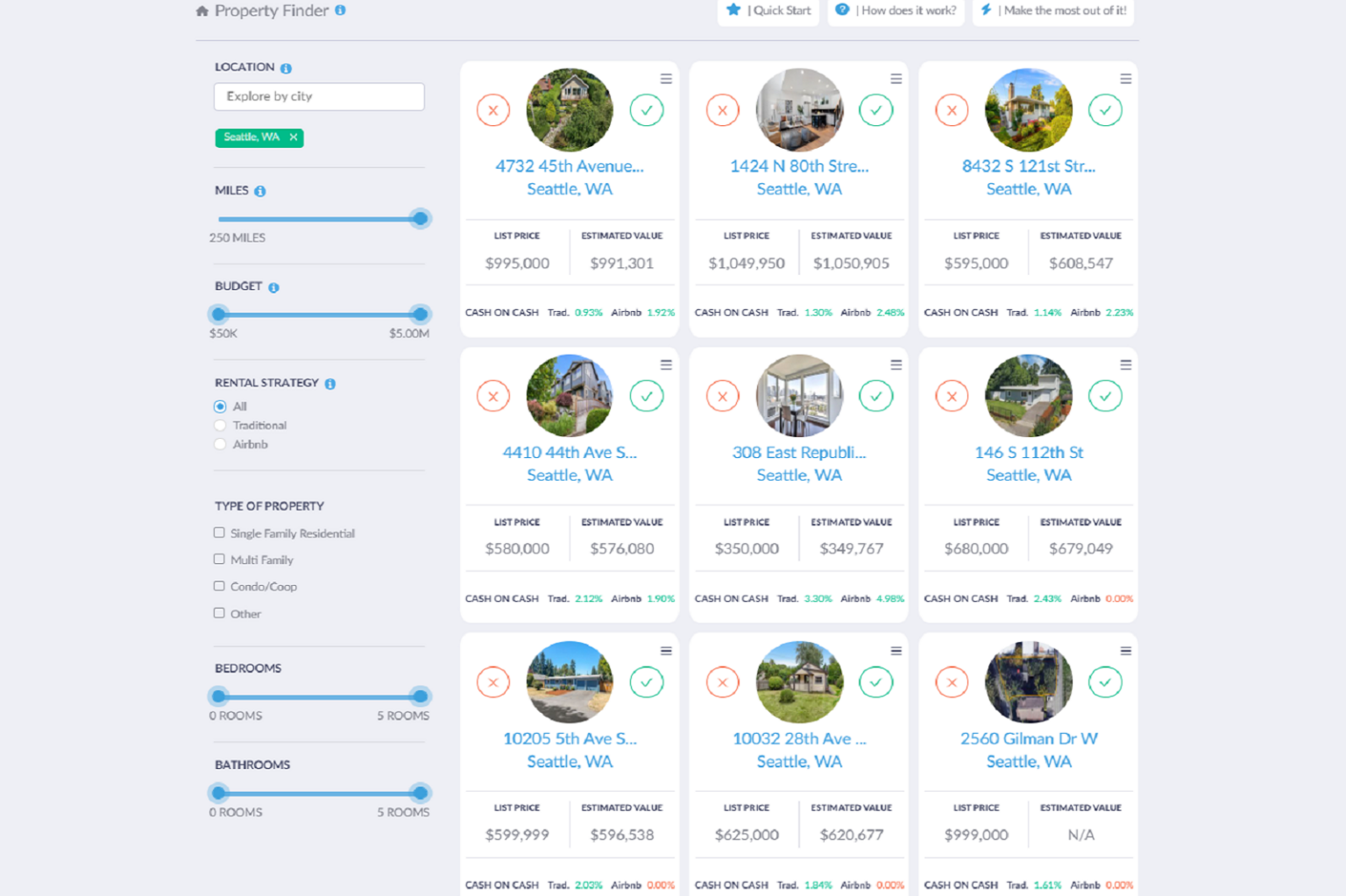Open the 10205 5th Ave card menu
Screen dimensions: 1346x896
pyautogui.click(x=666, y=651)
